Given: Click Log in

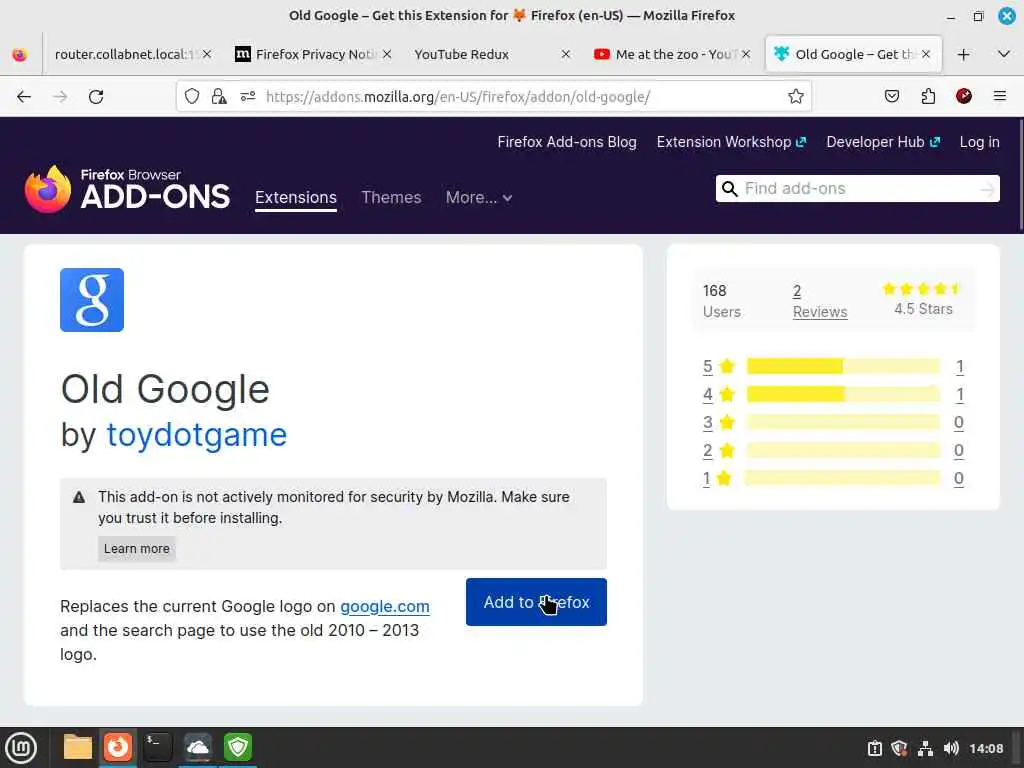Looking at the screenshot, I should (x=979, y=142).
